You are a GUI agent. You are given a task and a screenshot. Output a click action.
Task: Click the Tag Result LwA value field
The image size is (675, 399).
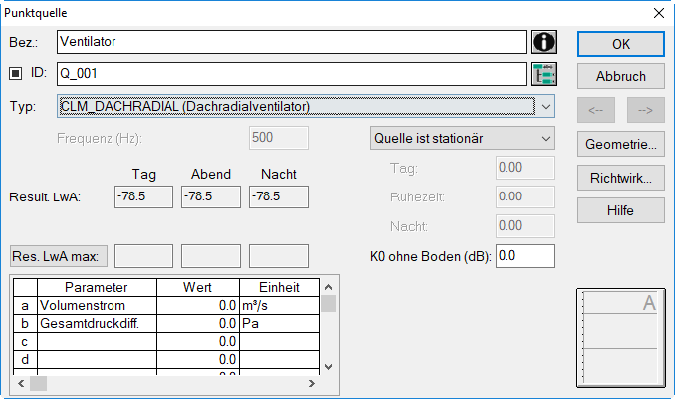point(143,197)
